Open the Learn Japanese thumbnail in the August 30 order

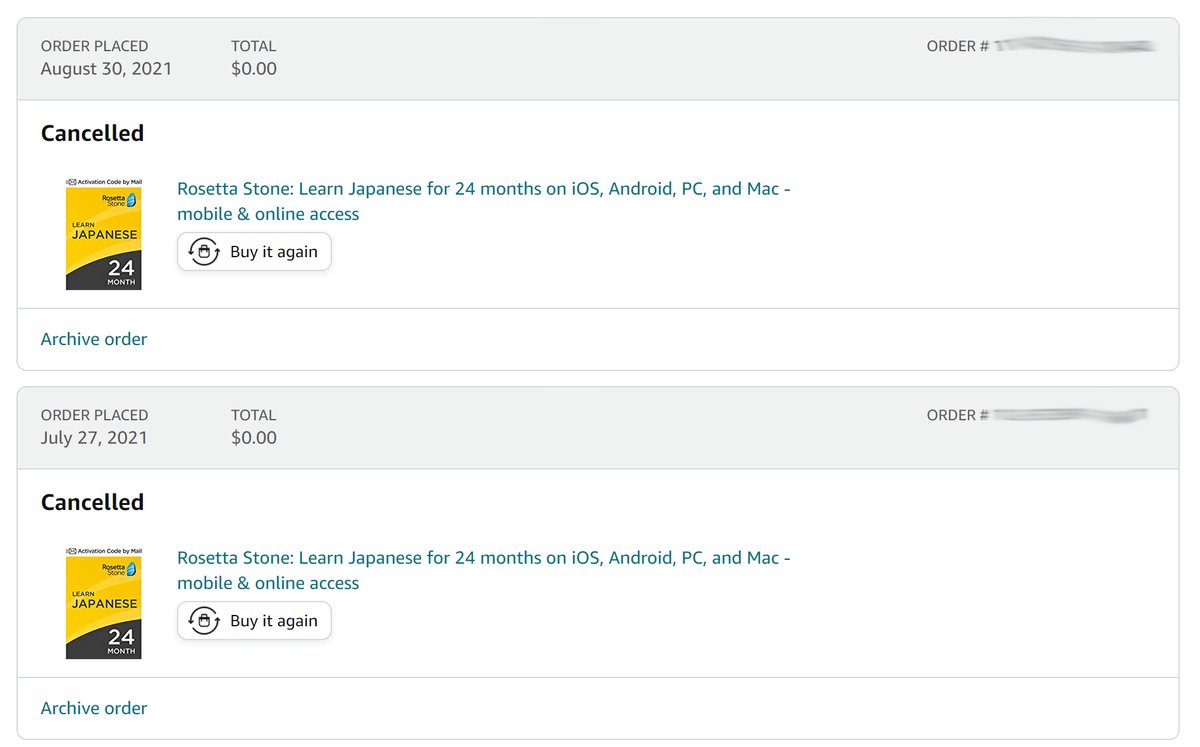[x=104, y=234]
